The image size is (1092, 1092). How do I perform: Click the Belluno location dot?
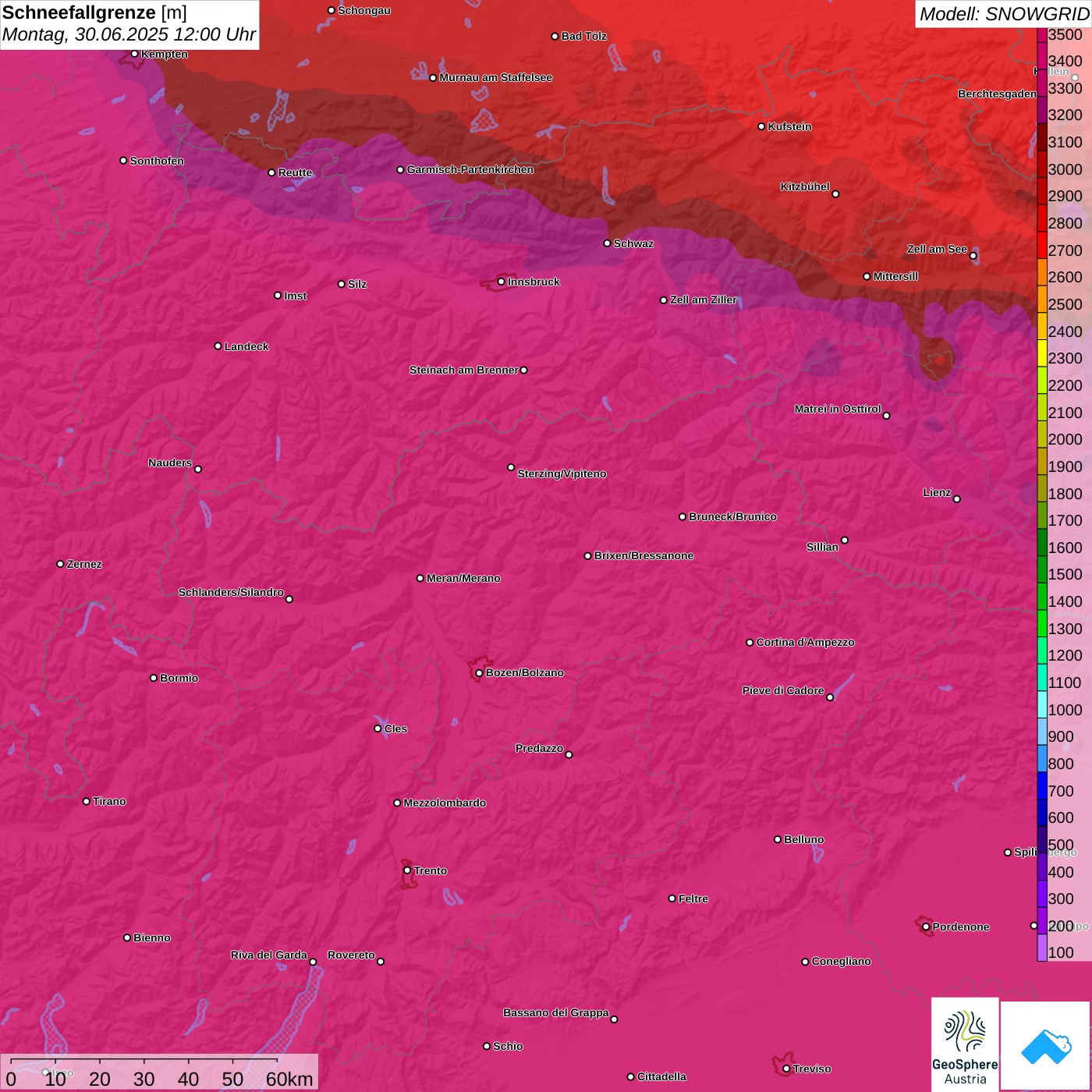(777, 839)
